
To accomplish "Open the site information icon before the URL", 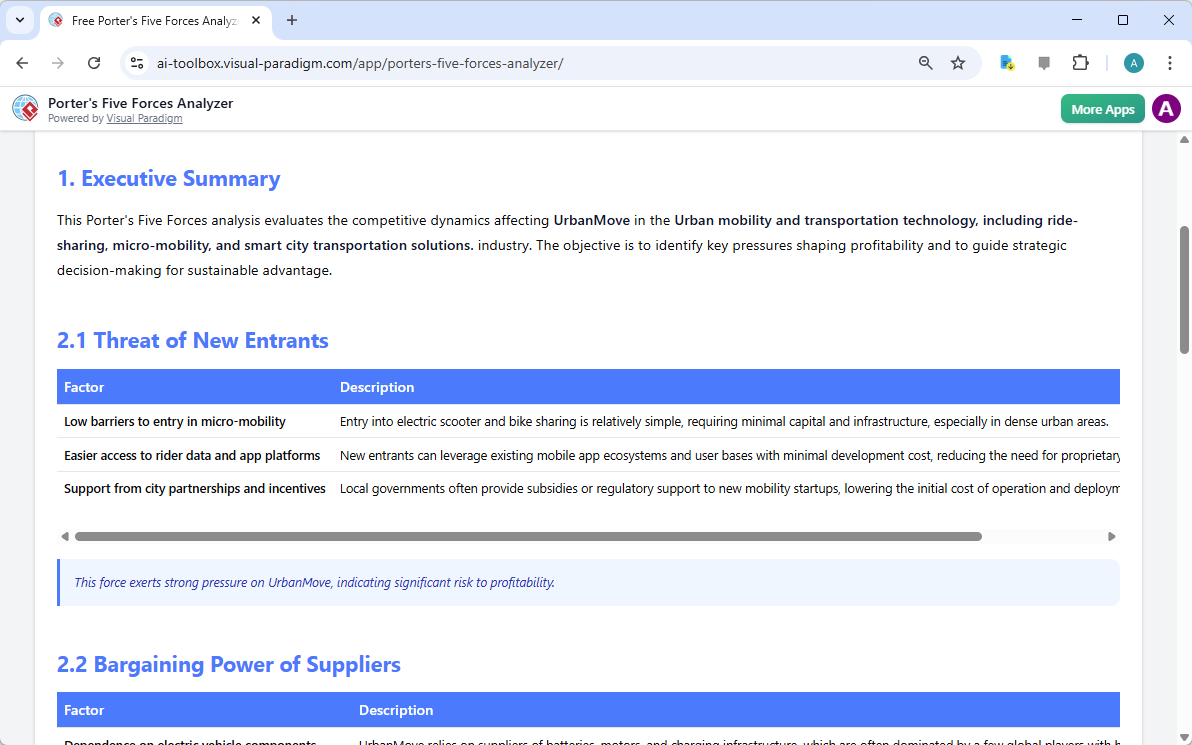I will (x=136, y=62).
